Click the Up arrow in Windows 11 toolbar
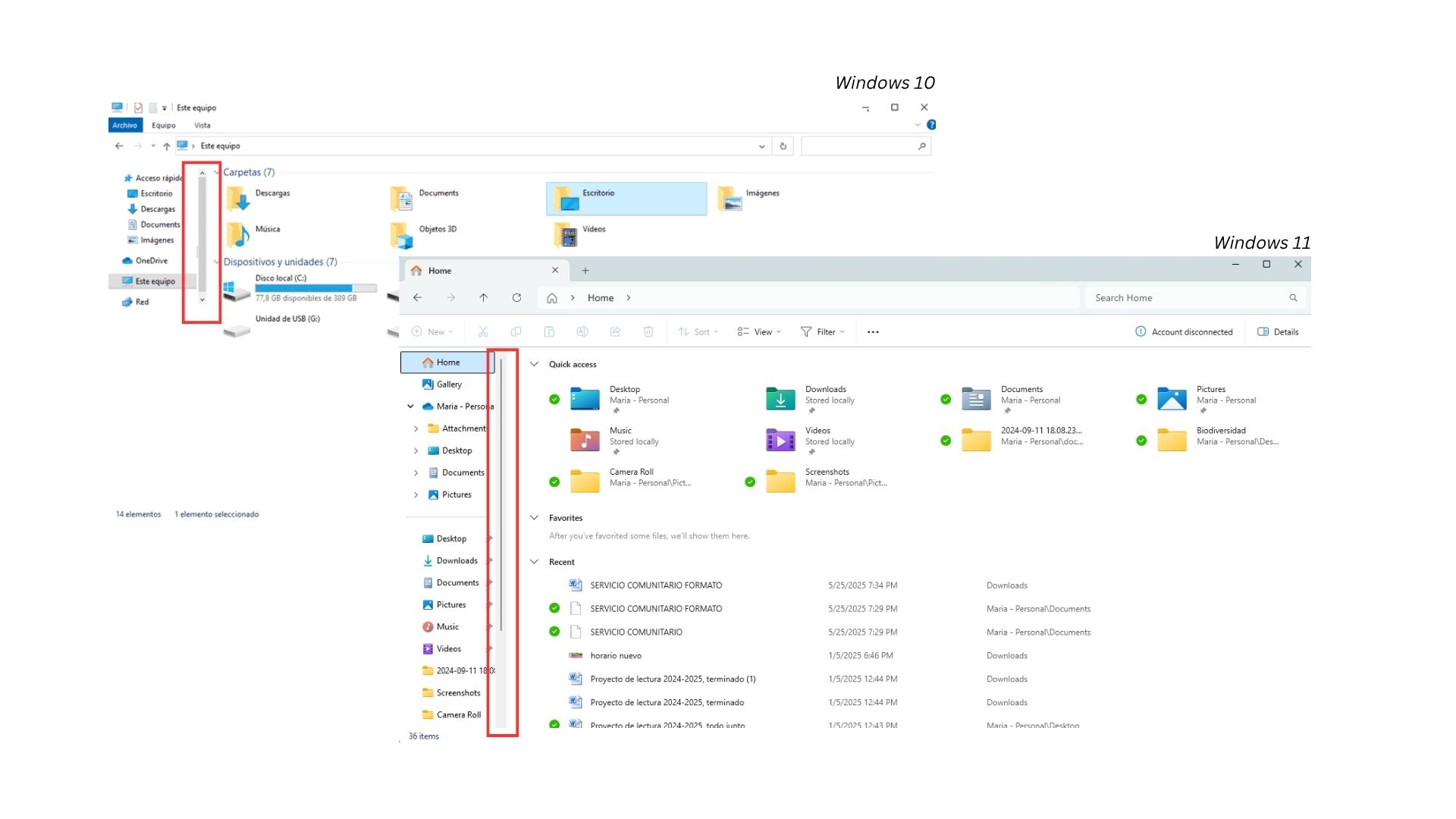 (483, 298)
